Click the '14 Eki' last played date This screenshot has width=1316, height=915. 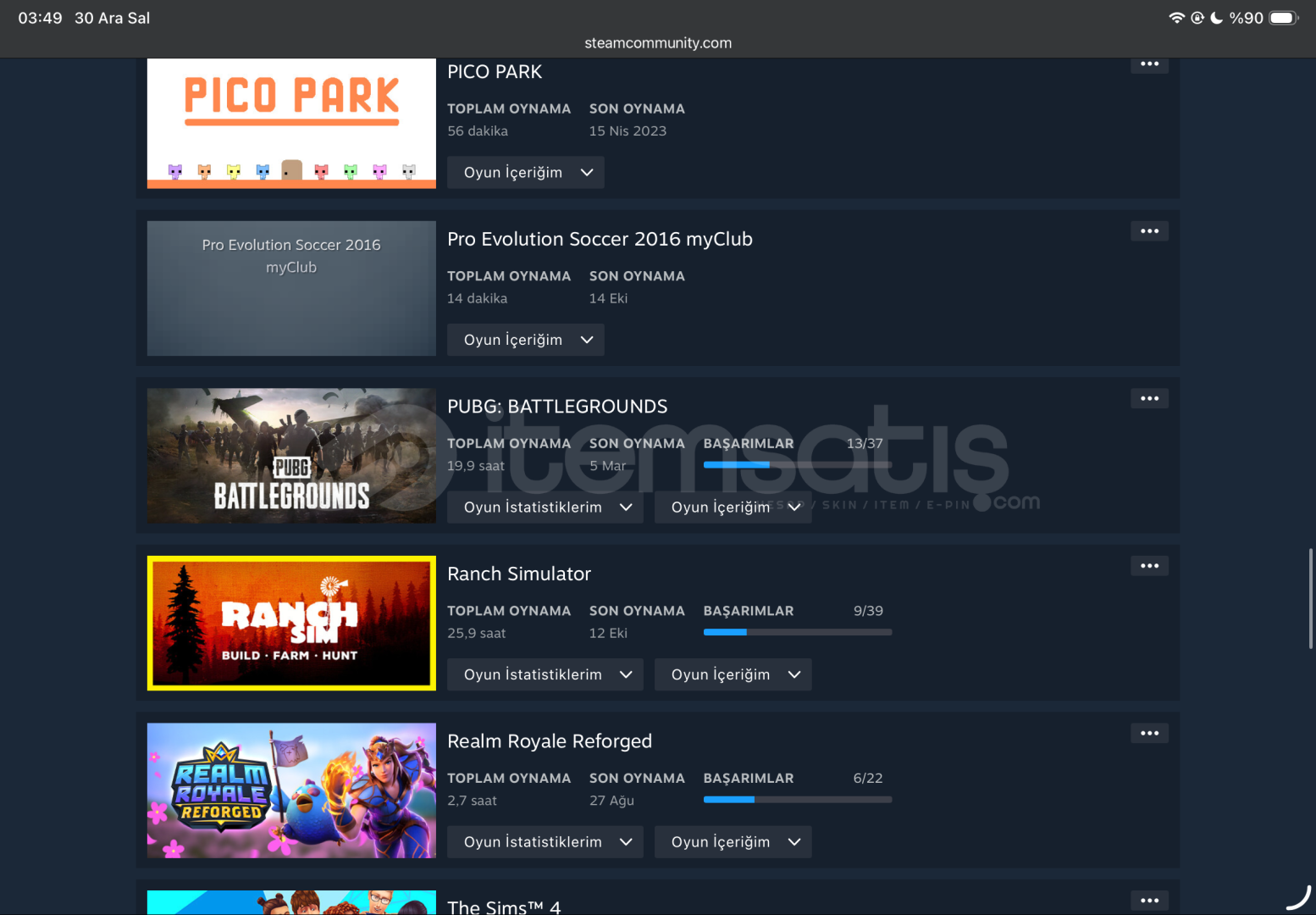(608, 298)
